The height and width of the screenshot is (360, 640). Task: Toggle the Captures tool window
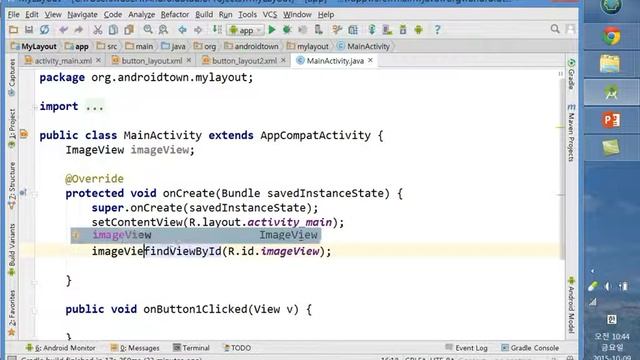coord(12,78)
